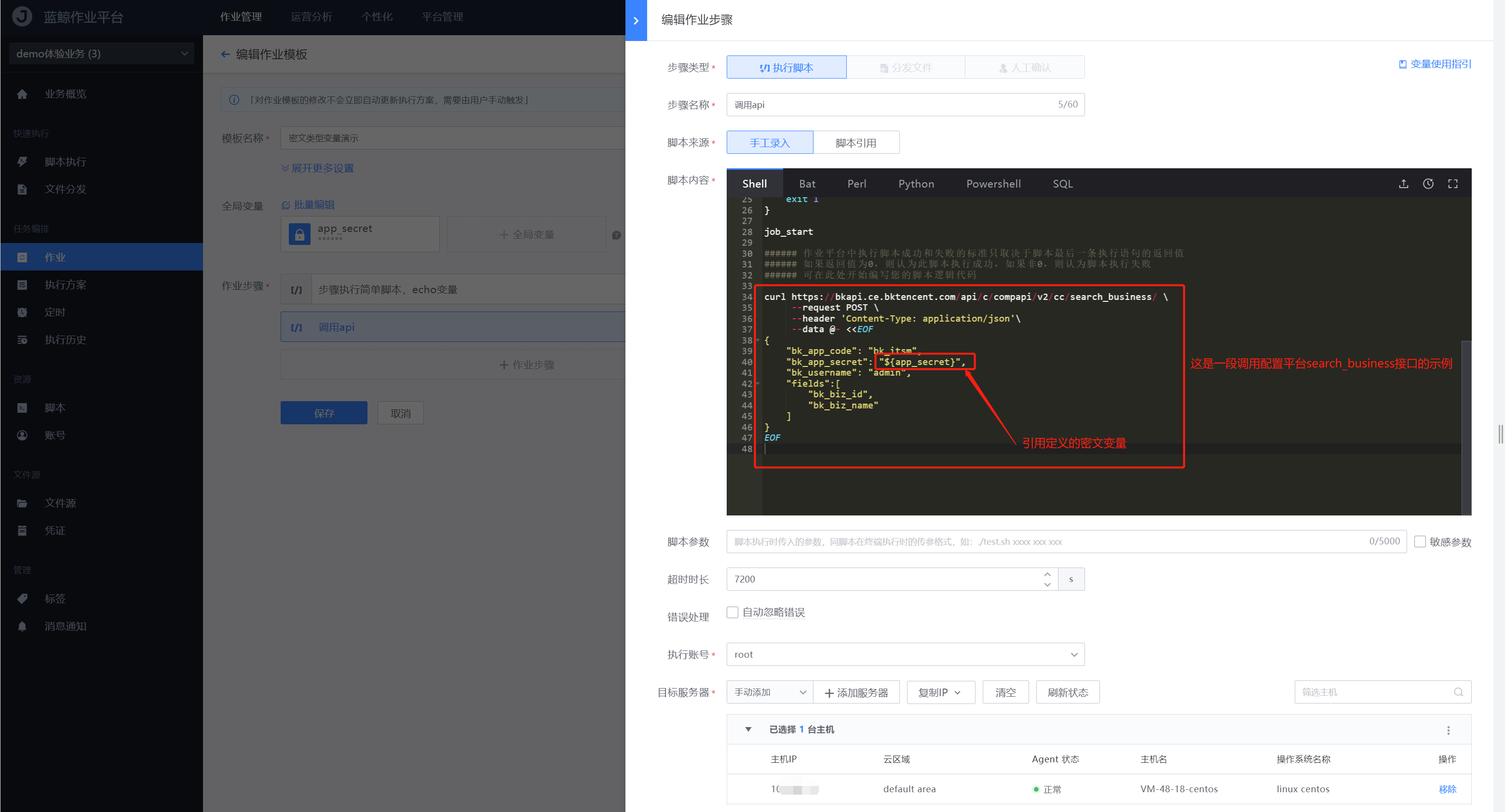Click the 账号 user sidebar icon
The image size is (1505, 812).
click(22, 435)
